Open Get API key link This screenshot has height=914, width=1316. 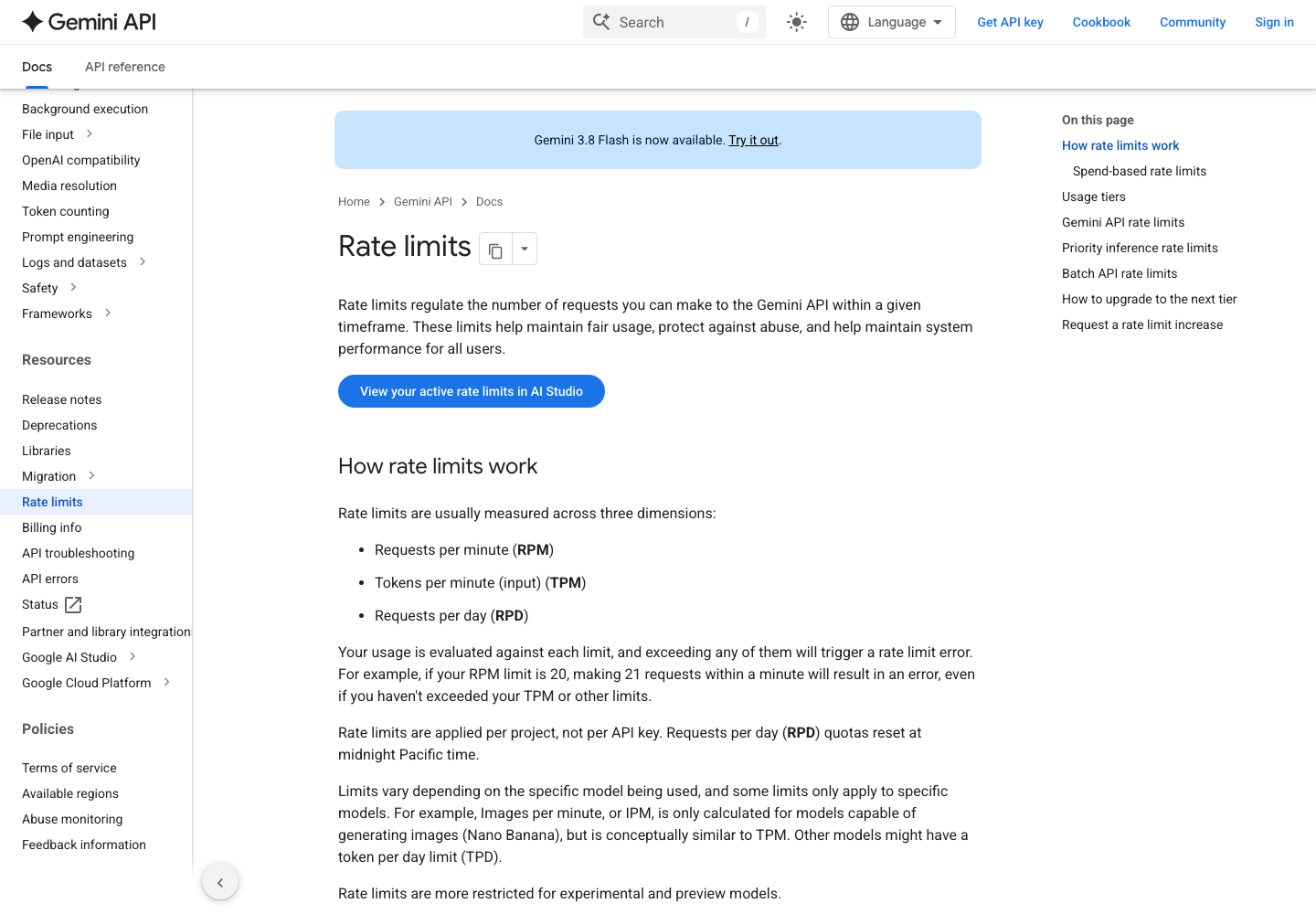1010,22
